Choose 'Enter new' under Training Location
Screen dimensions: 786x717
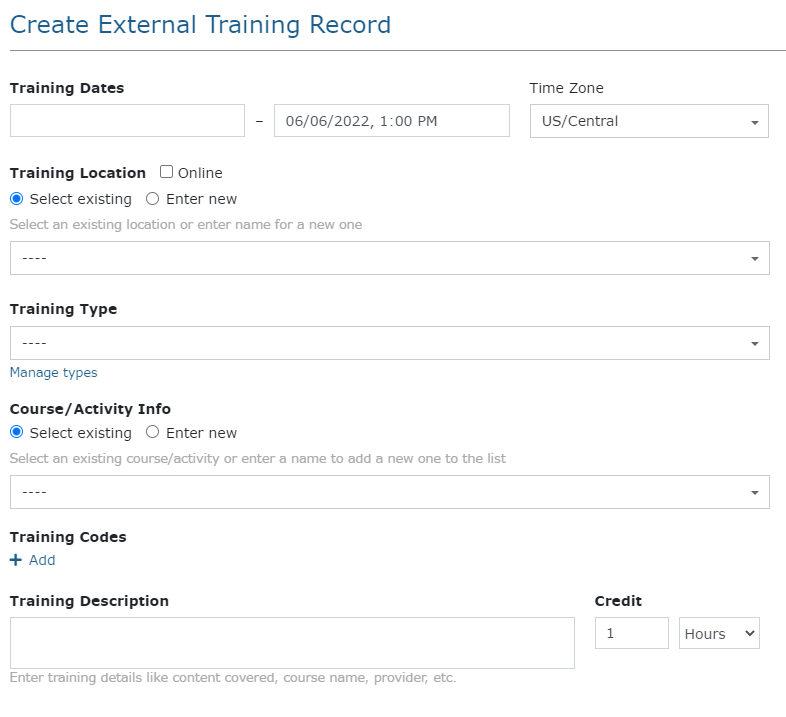pos(152,199)
